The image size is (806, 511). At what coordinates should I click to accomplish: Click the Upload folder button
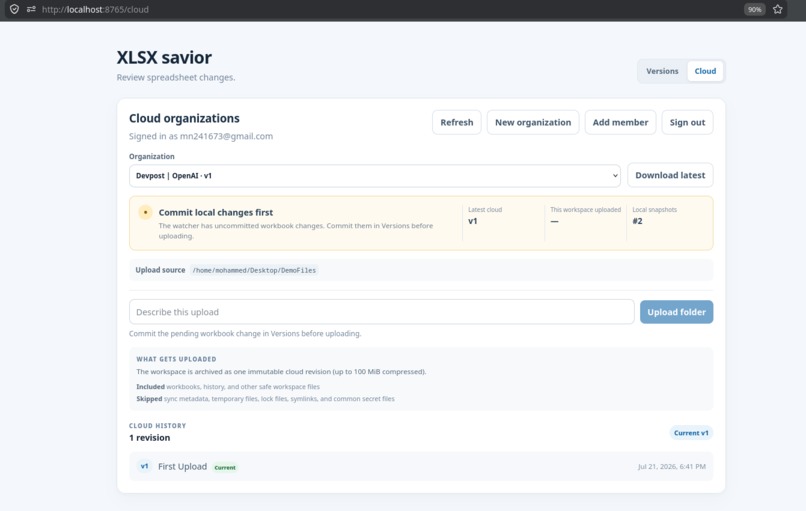[x=676, y=312]
